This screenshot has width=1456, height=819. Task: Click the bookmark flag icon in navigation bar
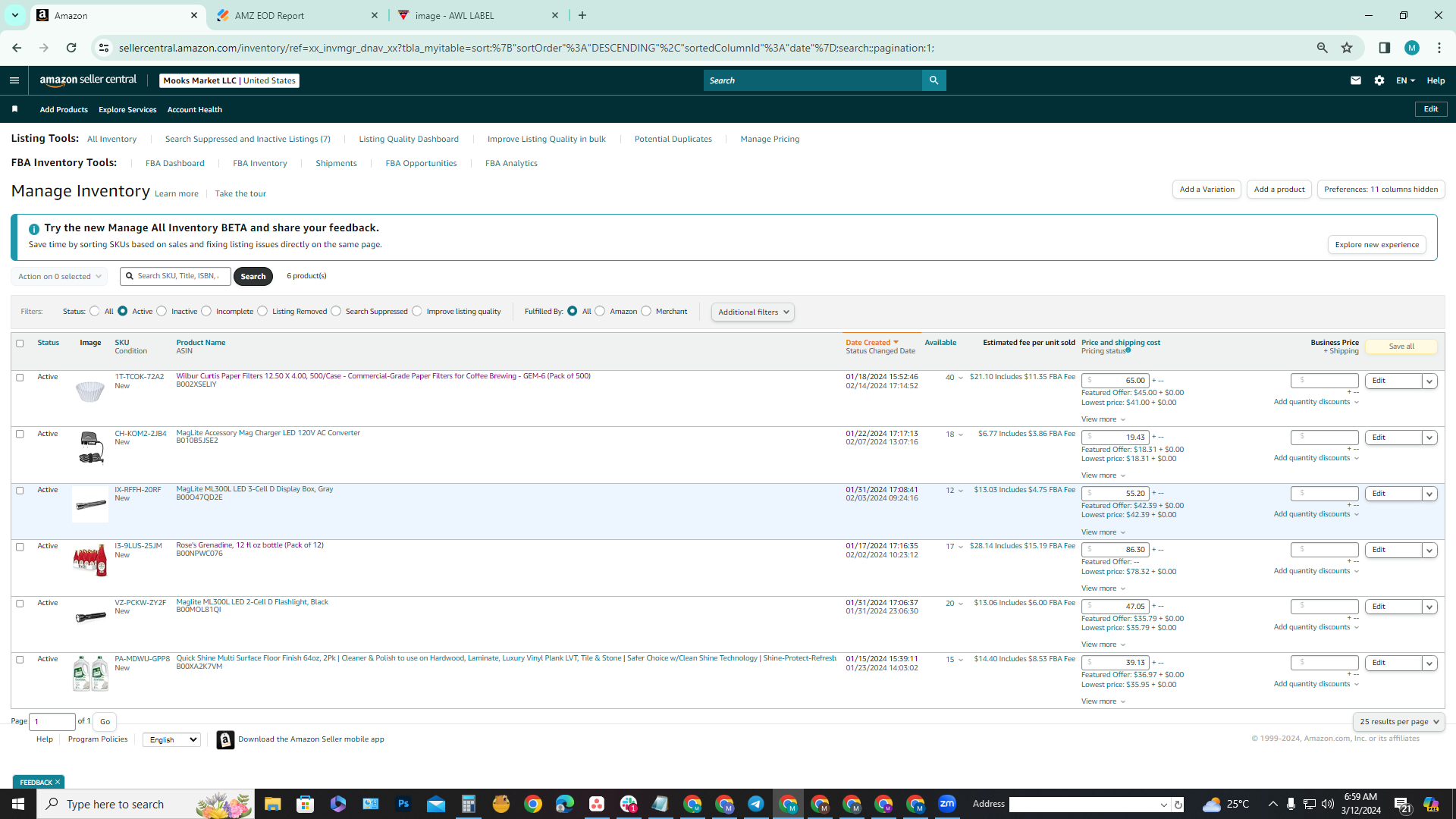point(14,109)
